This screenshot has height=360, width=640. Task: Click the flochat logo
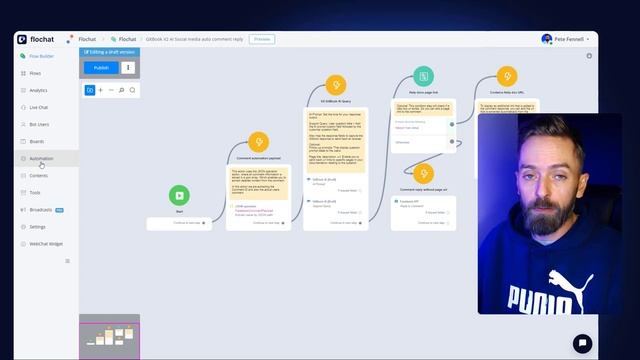[36, 39]
